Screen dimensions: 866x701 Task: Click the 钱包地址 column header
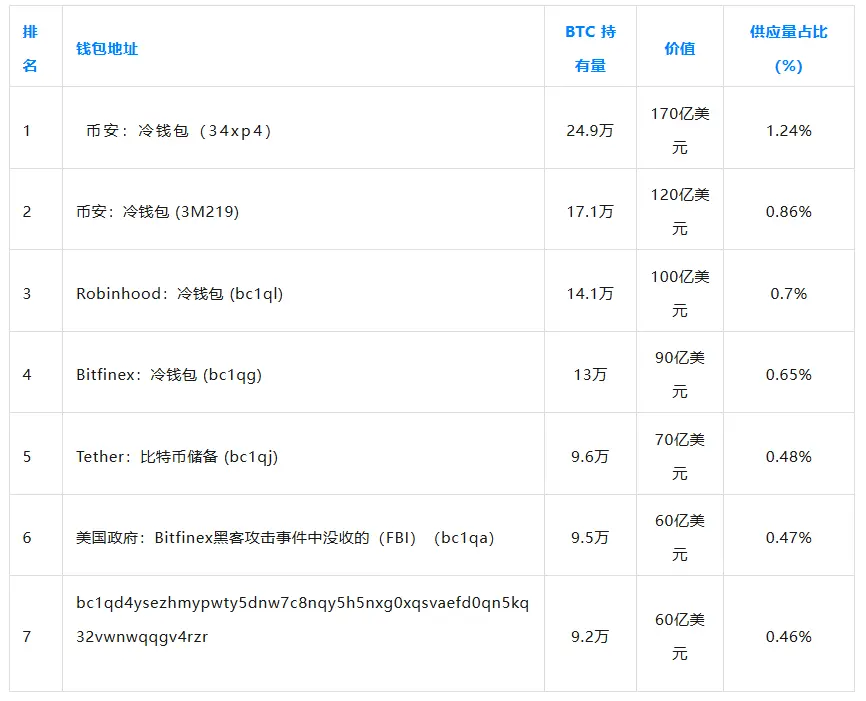(107, 48)
